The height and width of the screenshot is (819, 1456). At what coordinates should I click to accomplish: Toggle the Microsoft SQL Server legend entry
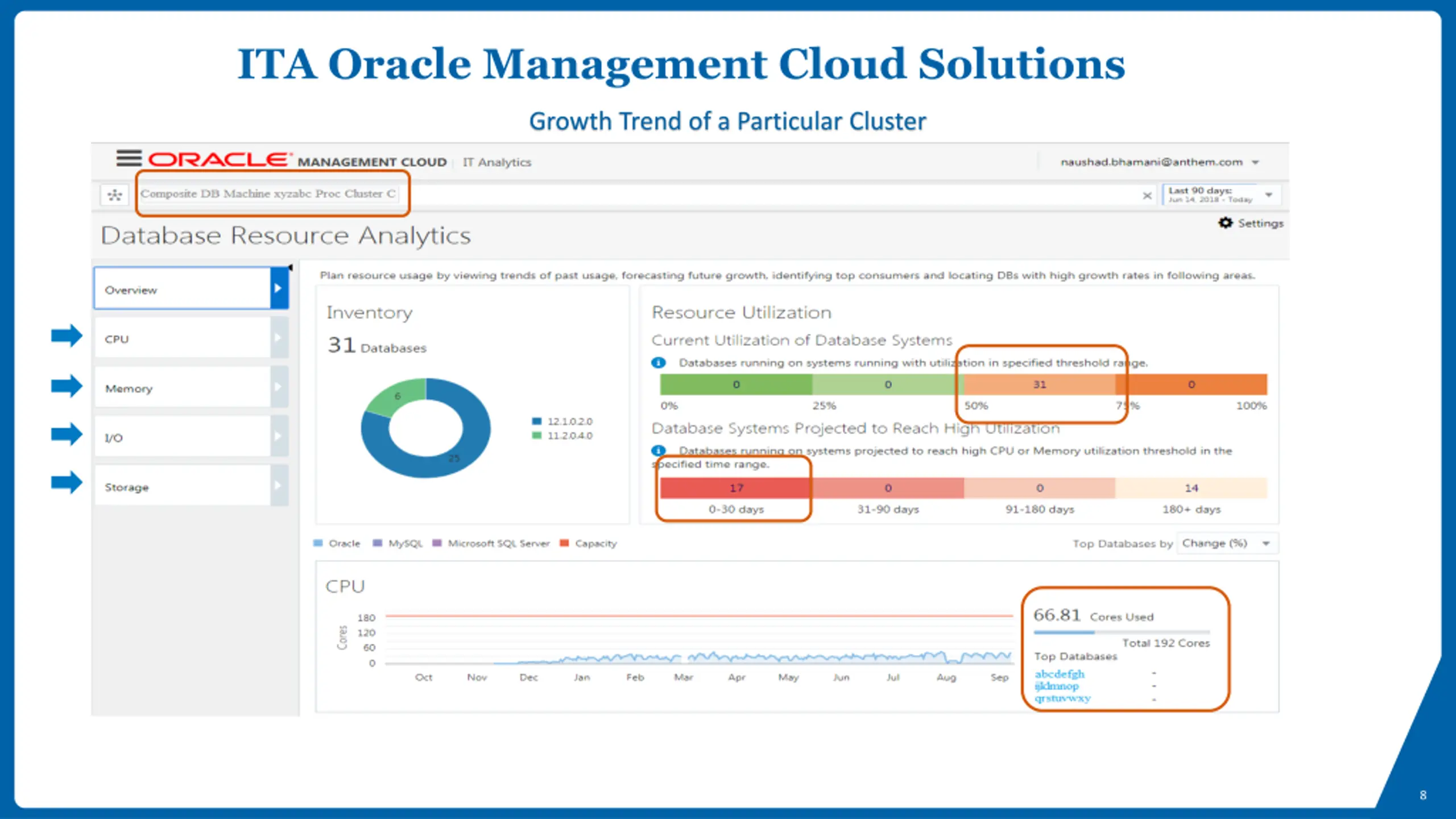click(491, 543)
